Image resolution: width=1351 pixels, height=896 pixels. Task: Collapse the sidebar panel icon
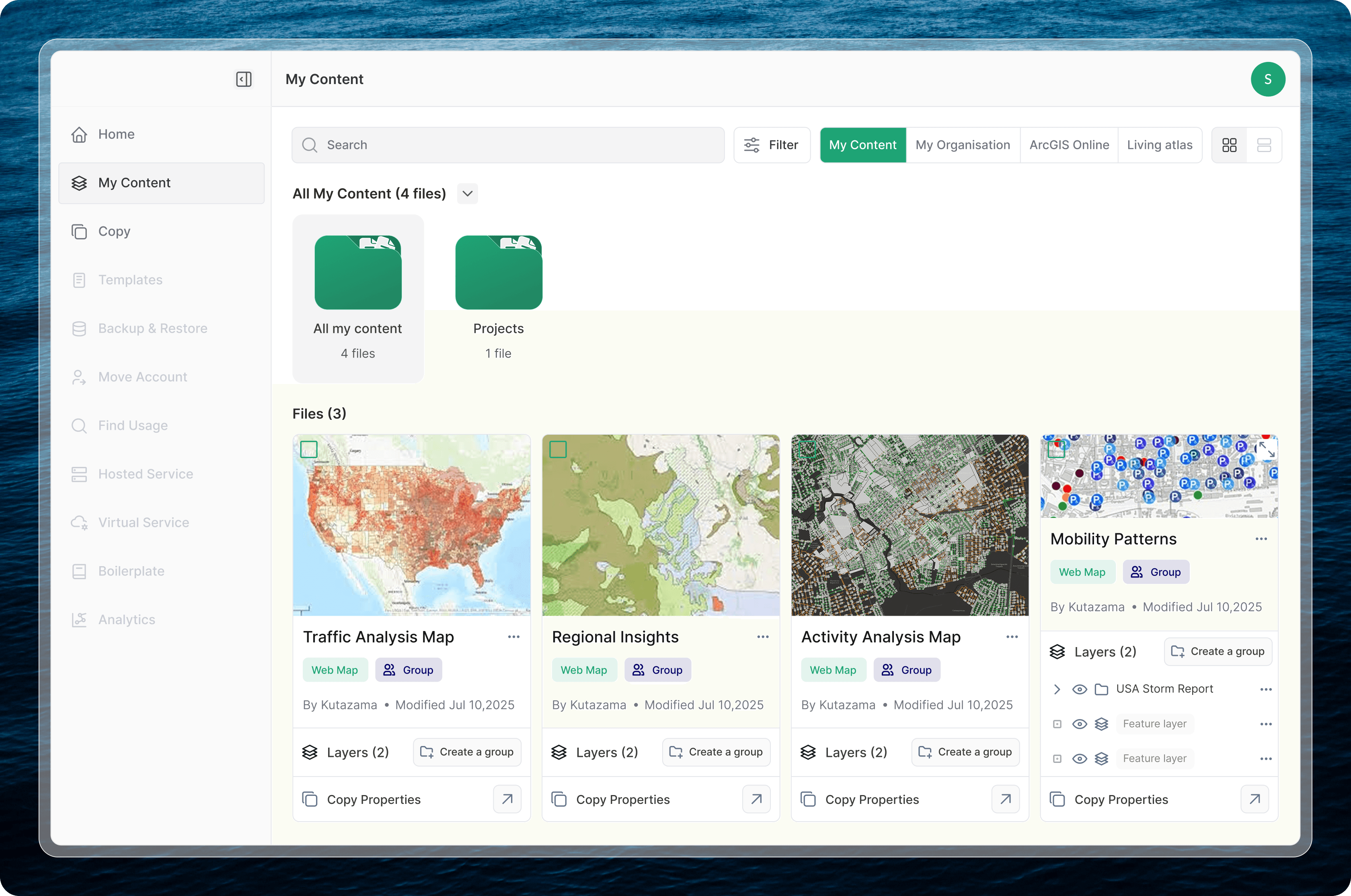tap(244, 79)
